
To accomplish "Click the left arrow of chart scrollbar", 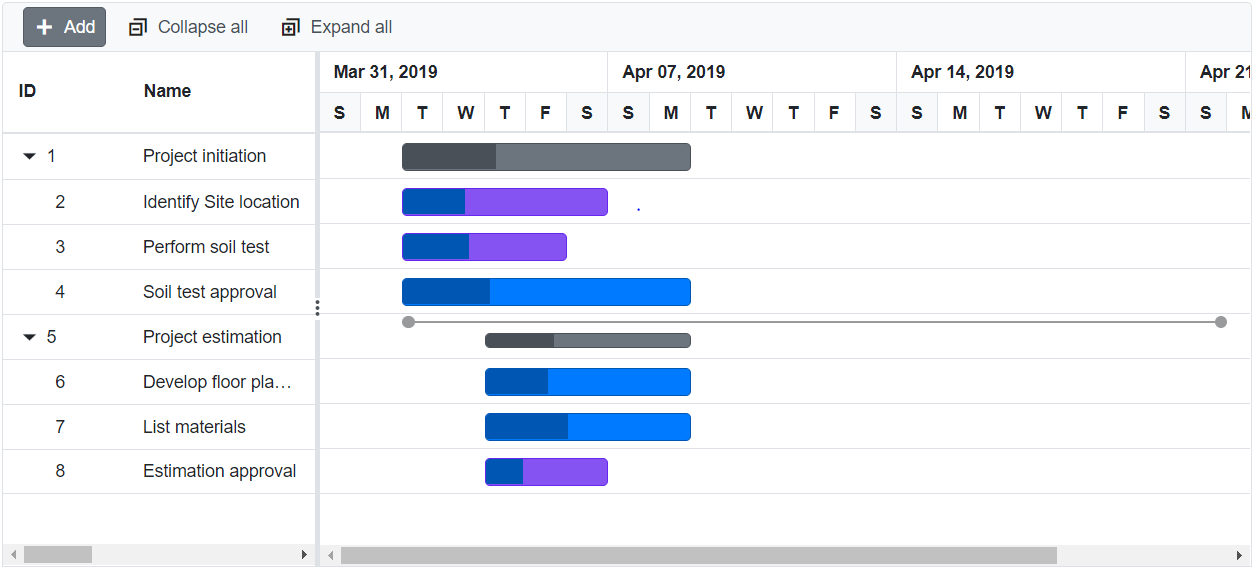I will 331,555.
